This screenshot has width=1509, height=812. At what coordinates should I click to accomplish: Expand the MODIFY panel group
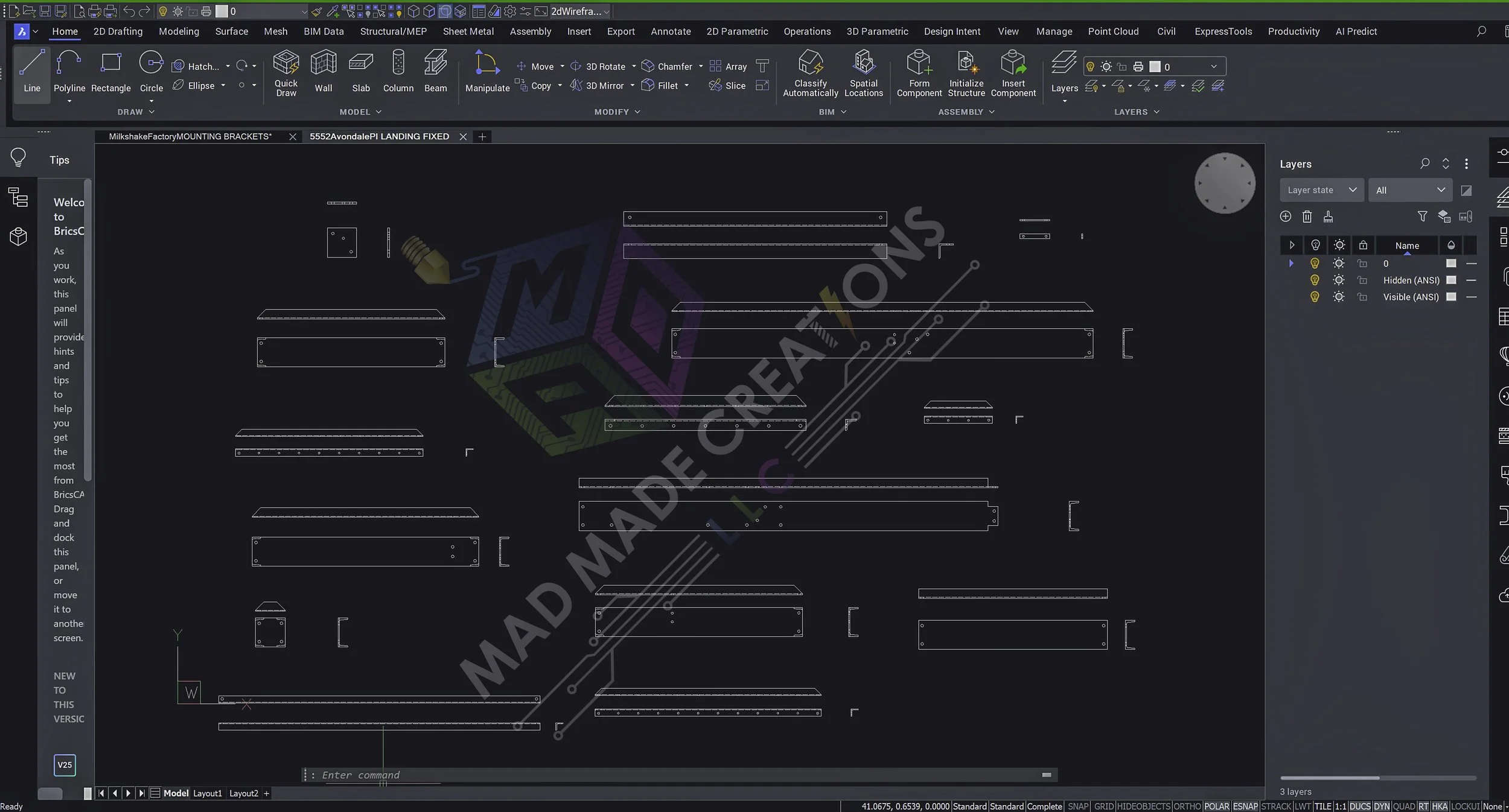click(x=617, y=112)
